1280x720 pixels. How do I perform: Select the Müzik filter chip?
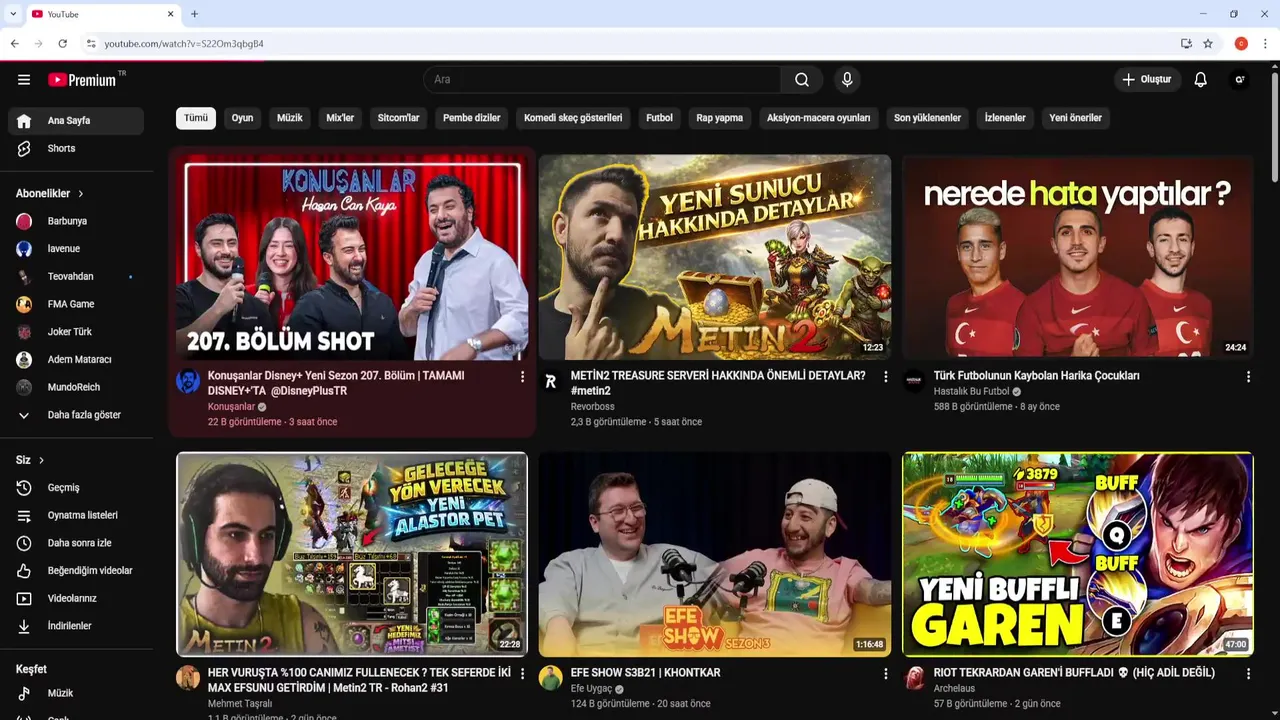point(290,118)
